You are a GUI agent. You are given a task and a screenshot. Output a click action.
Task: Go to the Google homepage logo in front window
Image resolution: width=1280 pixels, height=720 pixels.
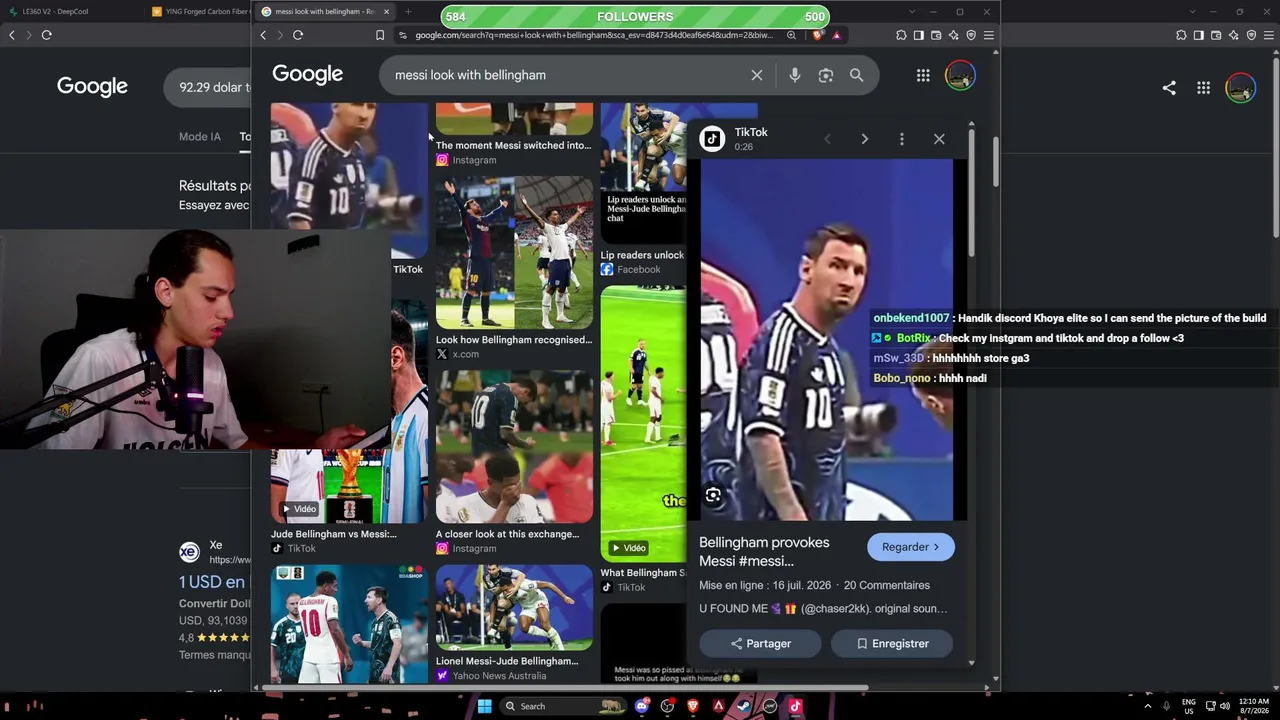click(x=307, y=74)
